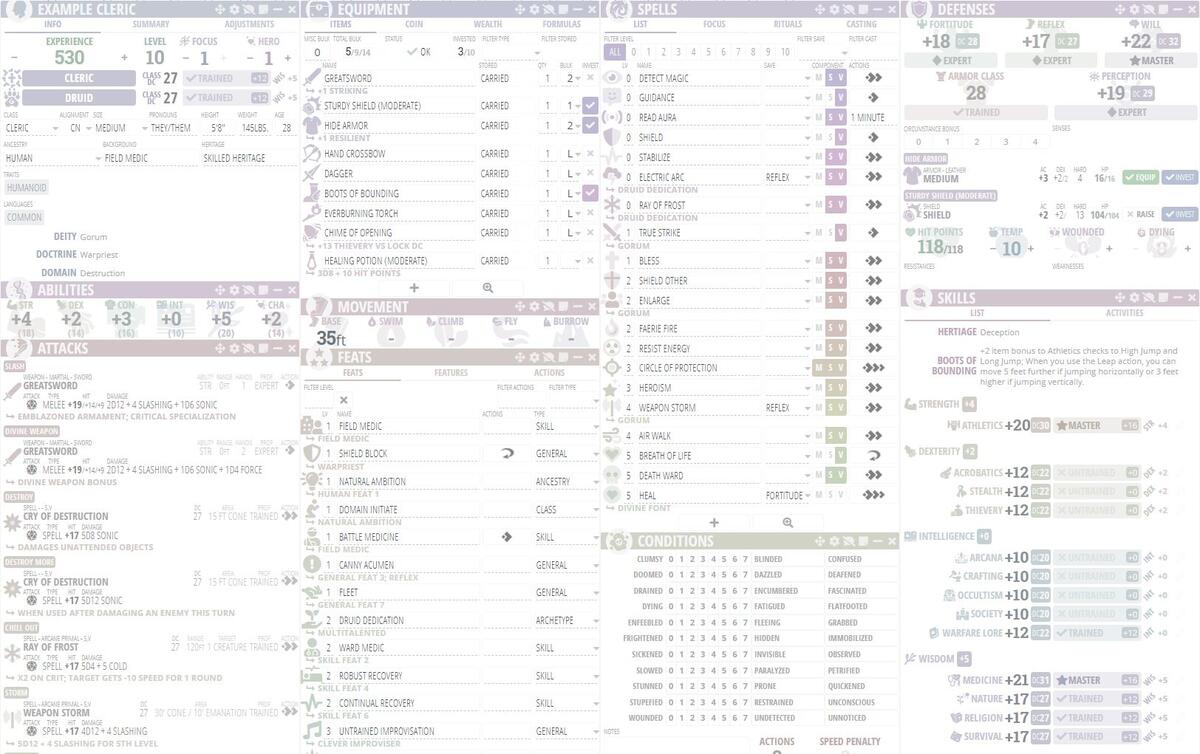Toggle the V component for Guidance
This screenshot has width=1200, height=754.
pos(841,98)
